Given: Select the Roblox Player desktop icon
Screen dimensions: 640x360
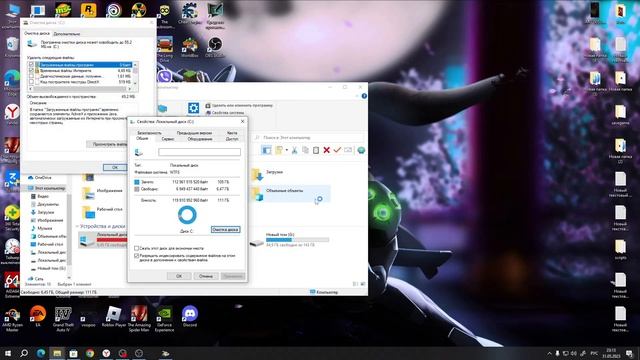Looking at the screenshot, I should 114,317.
